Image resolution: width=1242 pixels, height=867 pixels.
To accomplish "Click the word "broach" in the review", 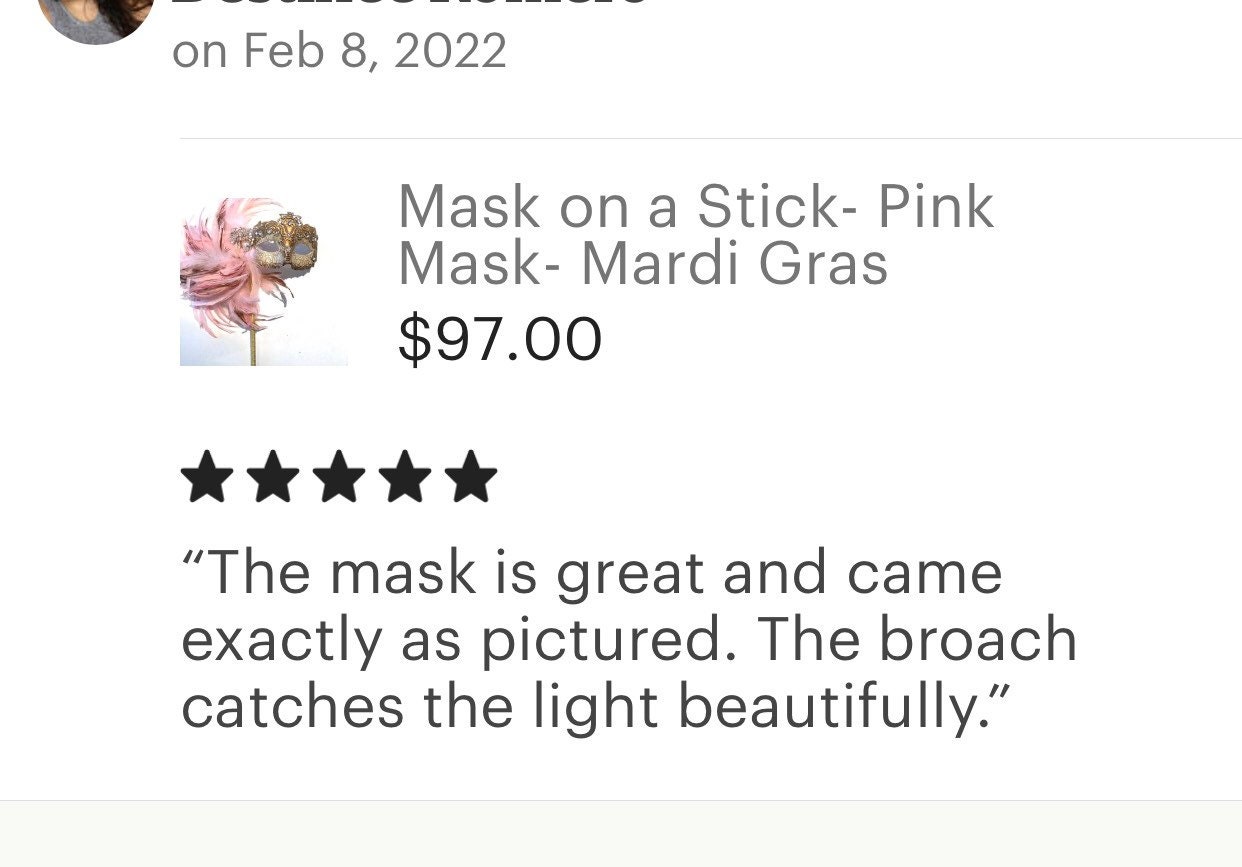I will (x=978, y=639).
